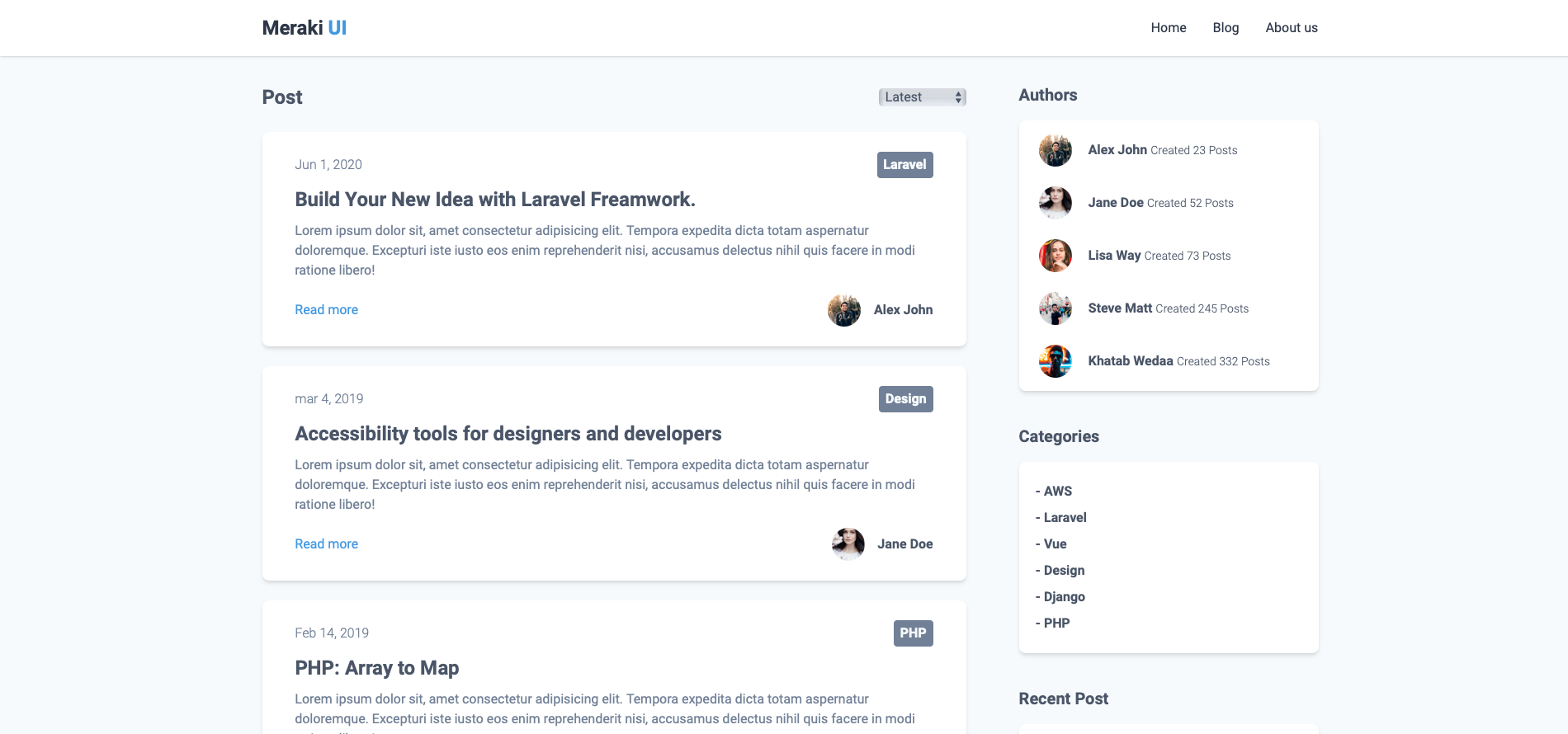
Task: Click the PHP tag badge
Action: 913,633
